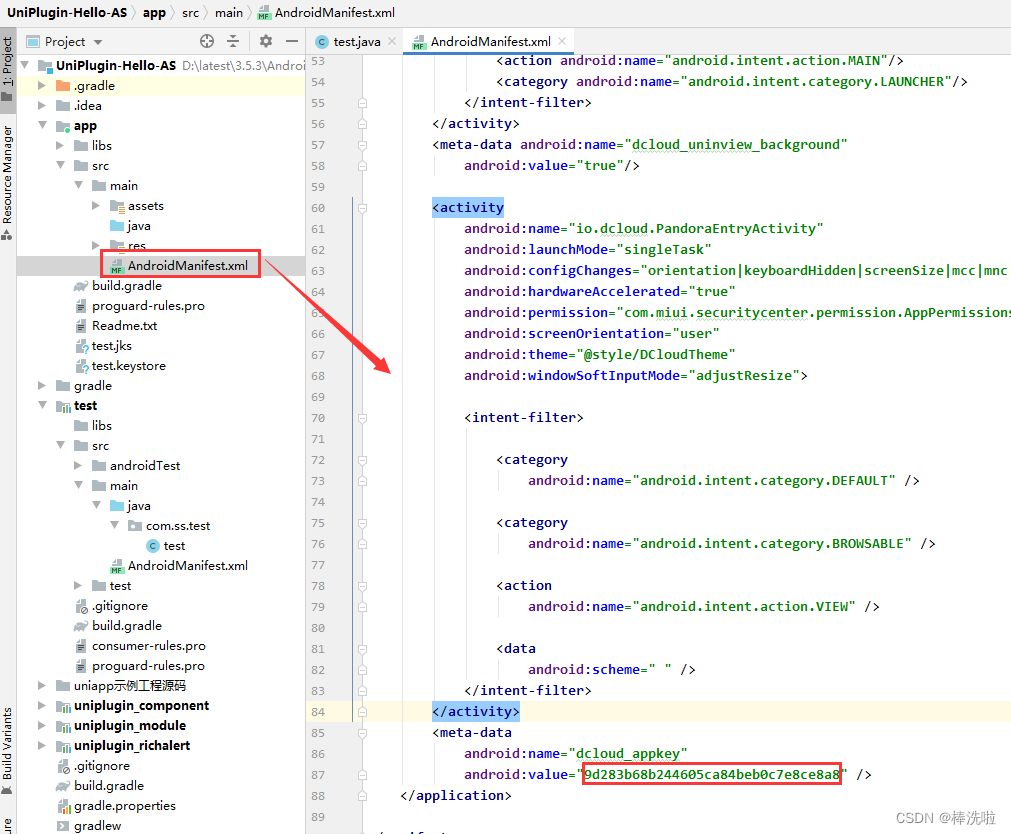Fold the activity tag at line 60
Screen dimensions: 1011x834
point(362,208)
